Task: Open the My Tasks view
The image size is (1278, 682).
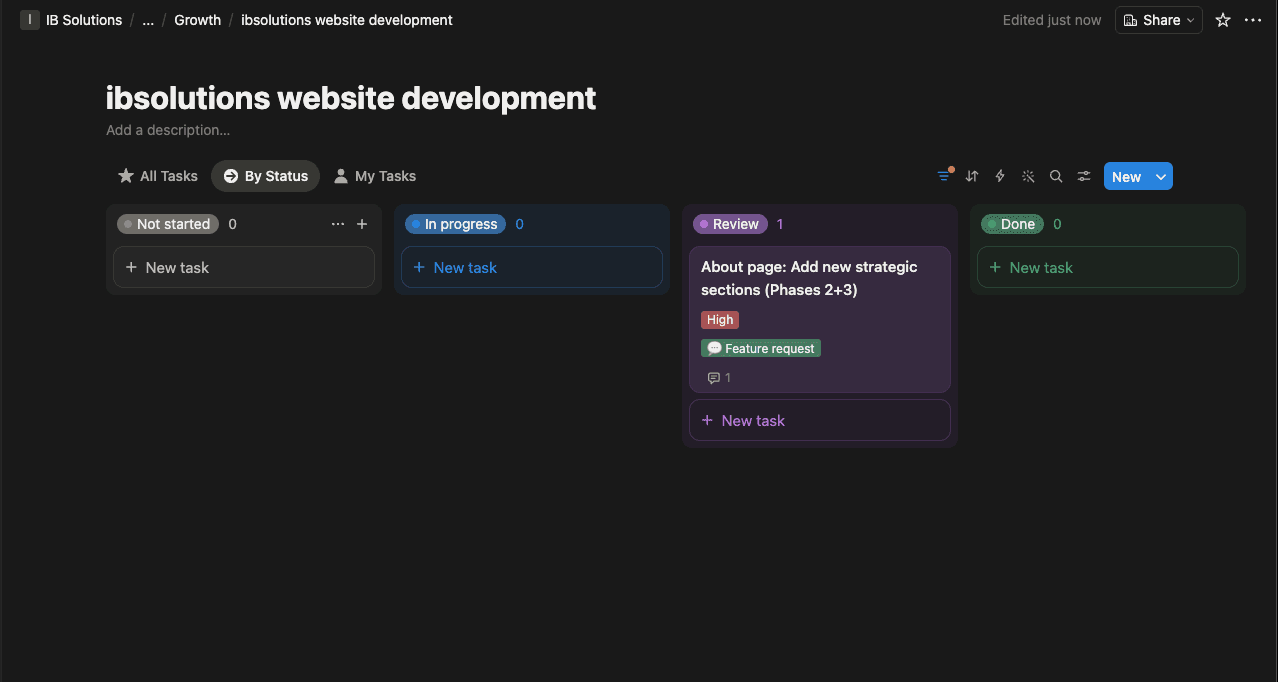Action: pyautogui.click(x=374, y=175)
